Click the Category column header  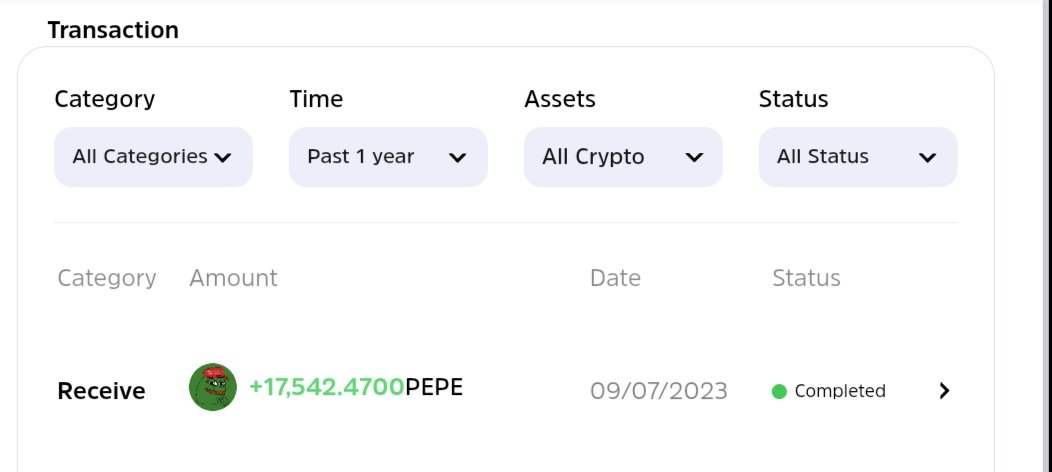point(107,278)
